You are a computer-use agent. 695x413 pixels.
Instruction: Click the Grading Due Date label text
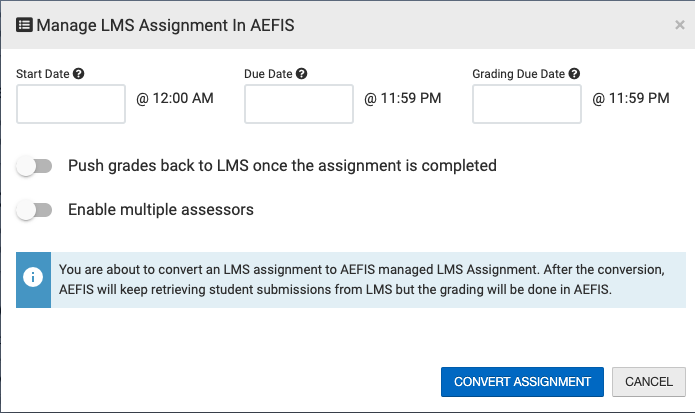[x=519, y=73]
